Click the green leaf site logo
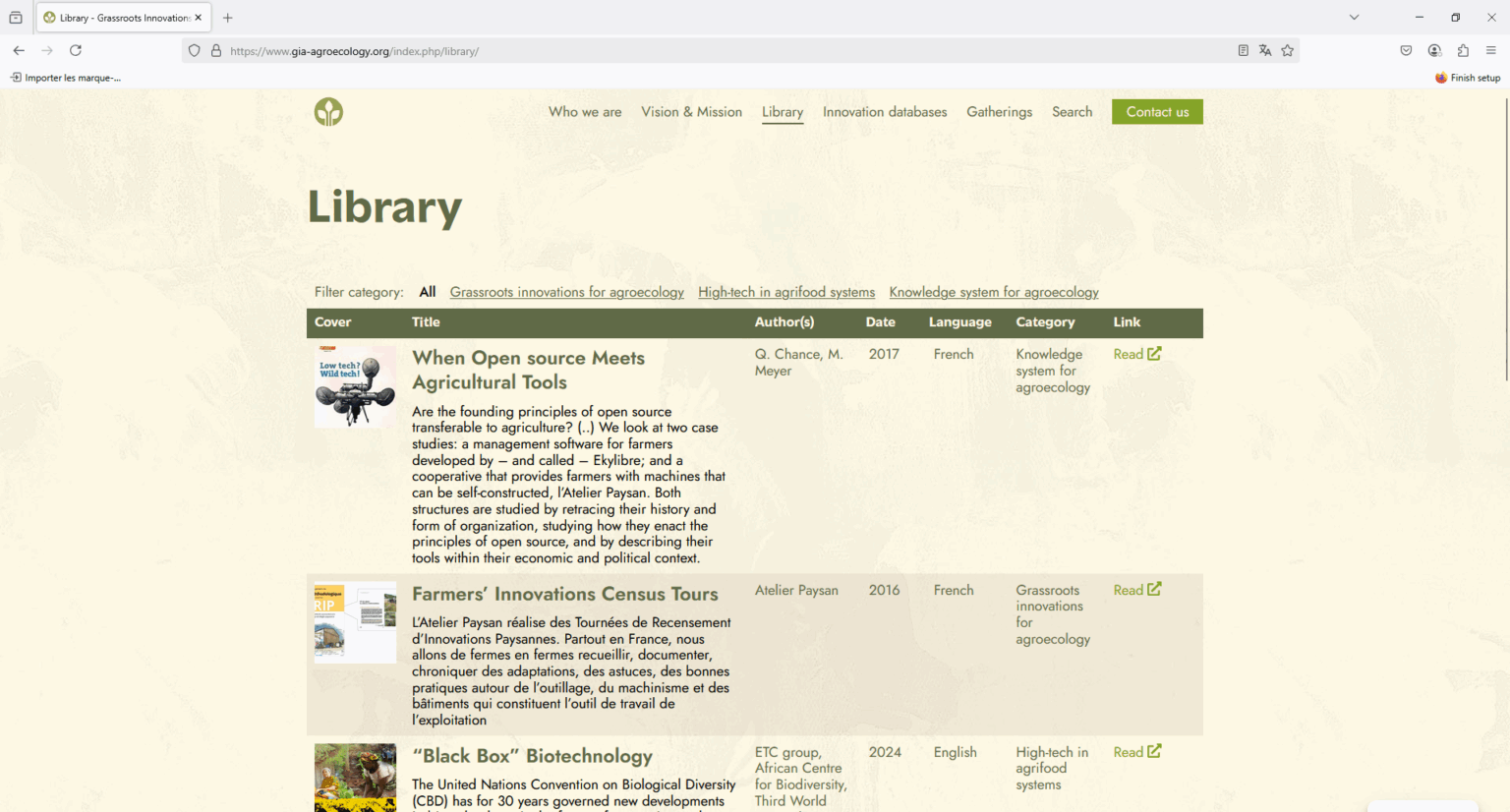Image resolution: width=1510 pixels, height=812 pixels. pyautogui.click(x=328, y=112)
